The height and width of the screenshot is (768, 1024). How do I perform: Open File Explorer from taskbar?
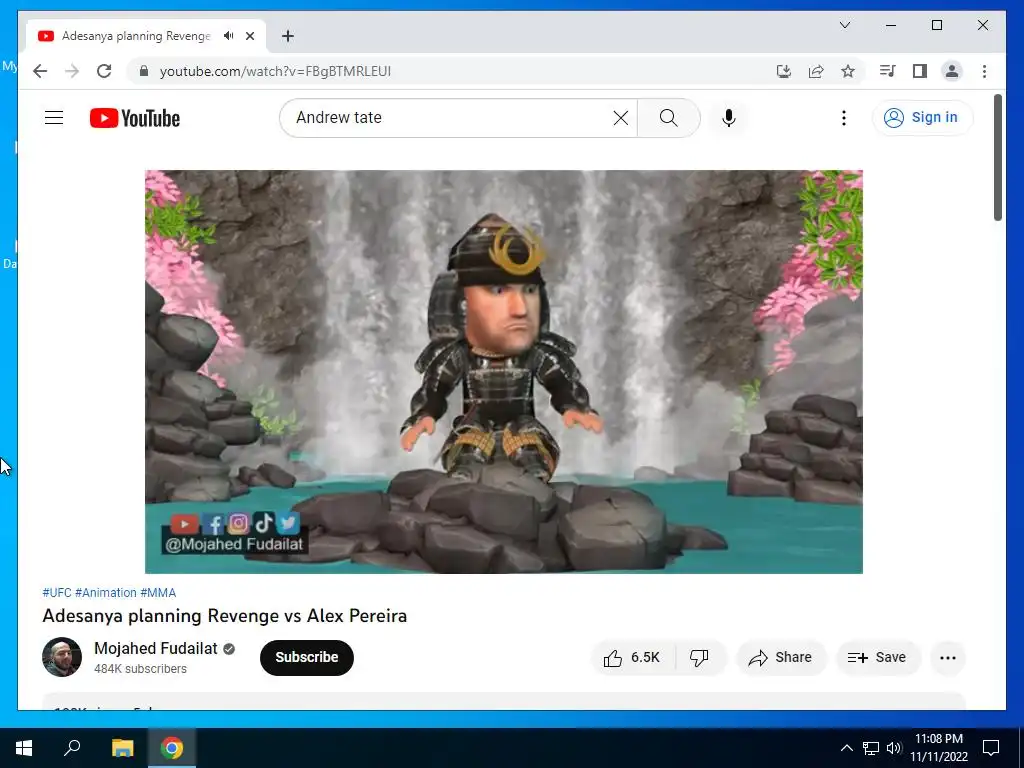click(x=122, y=748)
